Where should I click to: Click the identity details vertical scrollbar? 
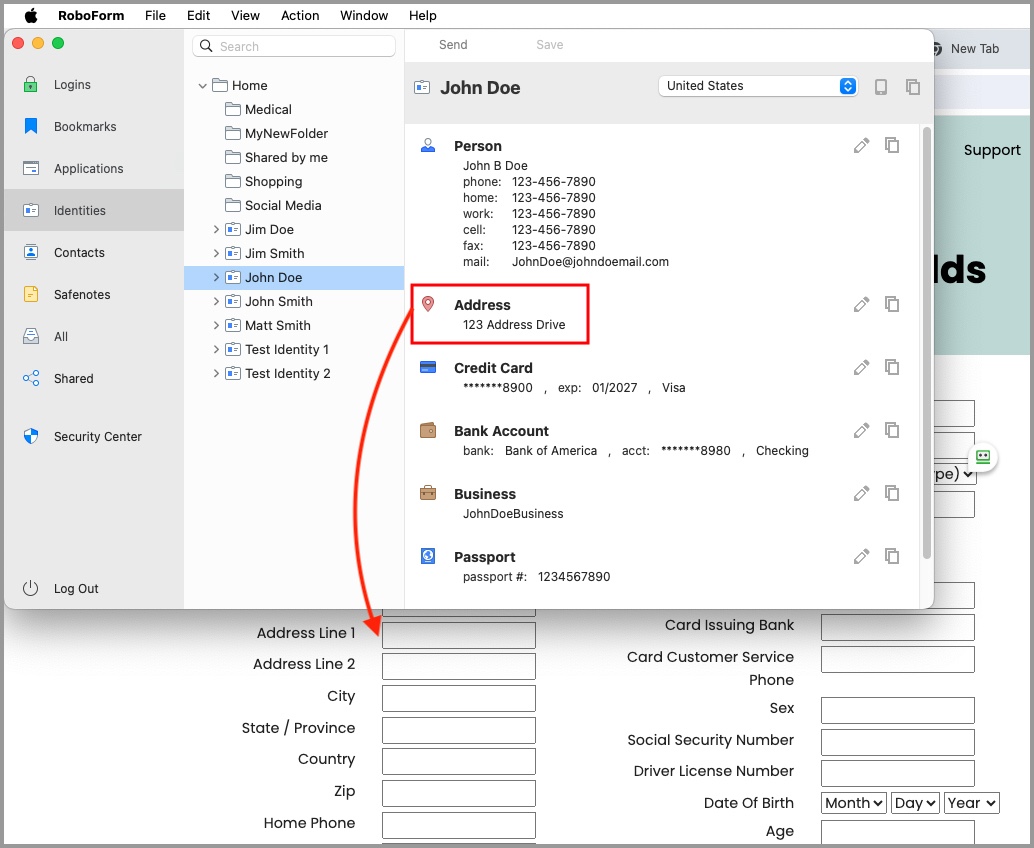pyautogui.click(x=927, y=343)
